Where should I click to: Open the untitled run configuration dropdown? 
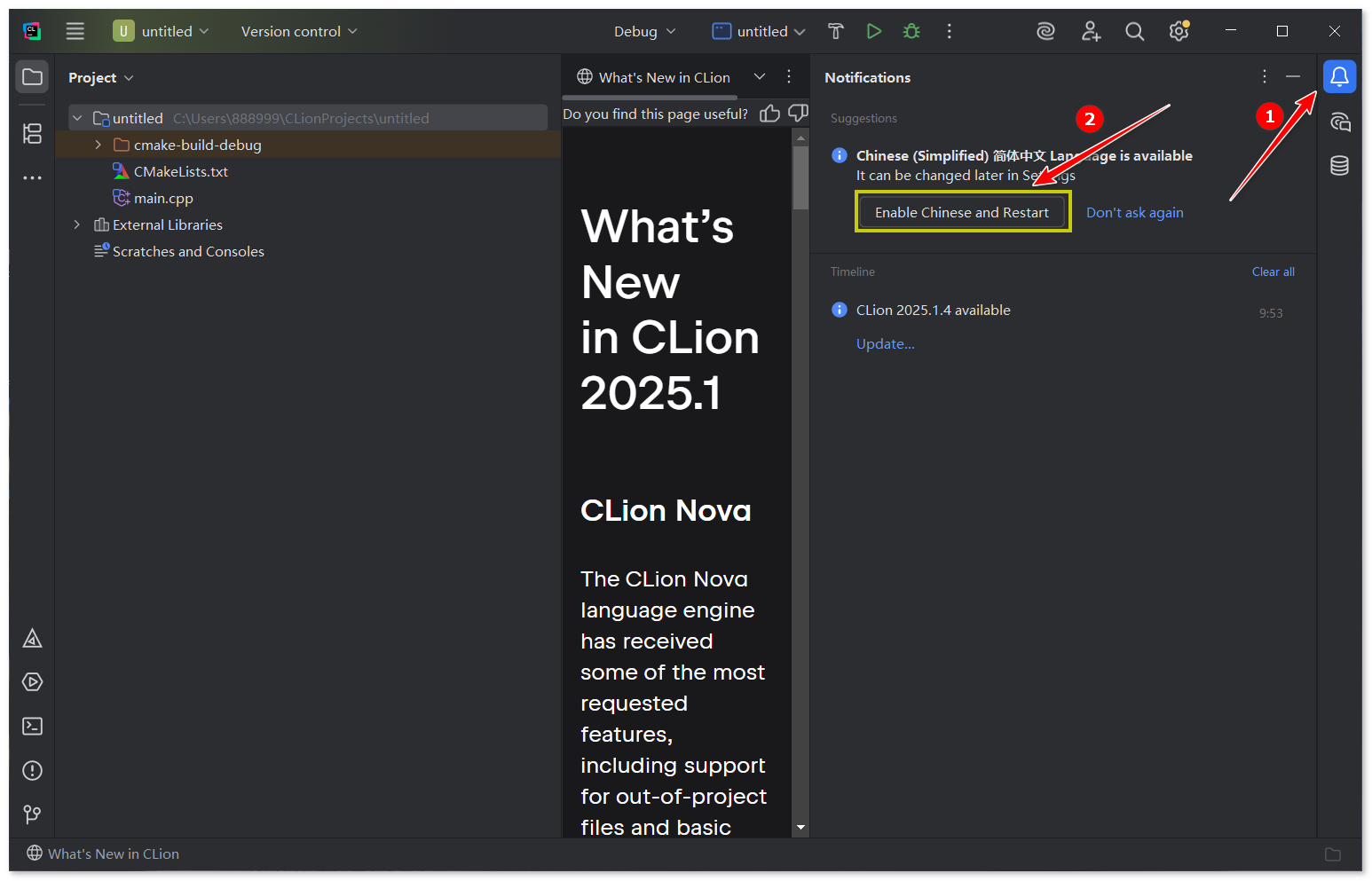tap(759, 31)
